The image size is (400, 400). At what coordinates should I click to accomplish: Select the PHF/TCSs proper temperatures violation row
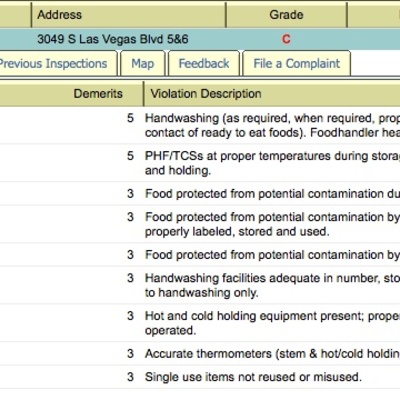coord(200,163)
